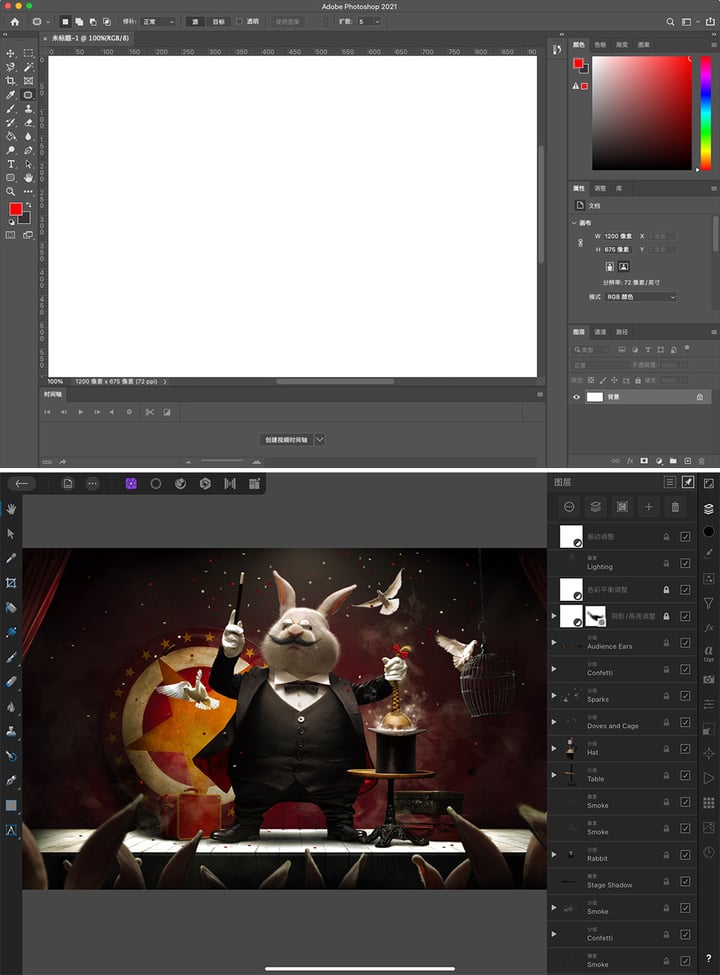Viewport: 720px width, 975px height.
Task: Toggle visibility eye of Photoshop background layer
Action: 576,397
